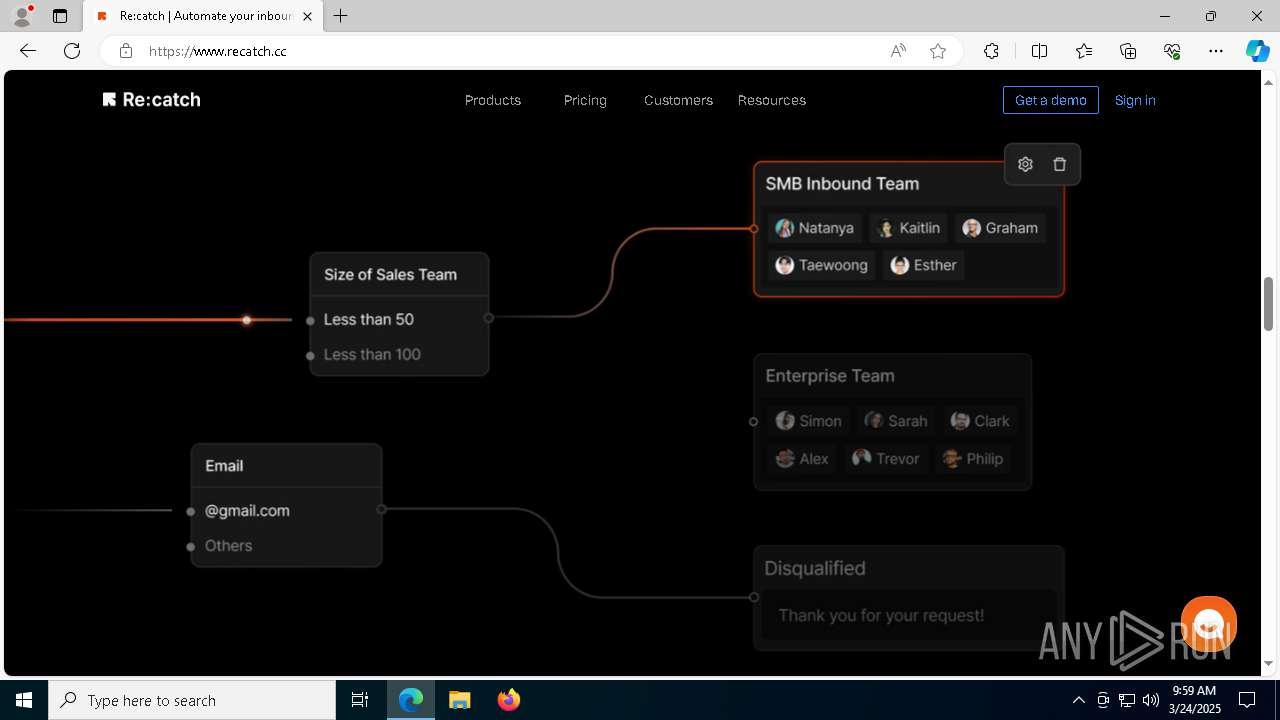Click the Re:catch logo
Viewport: 1280px width, 720px height.
(152, 100)
